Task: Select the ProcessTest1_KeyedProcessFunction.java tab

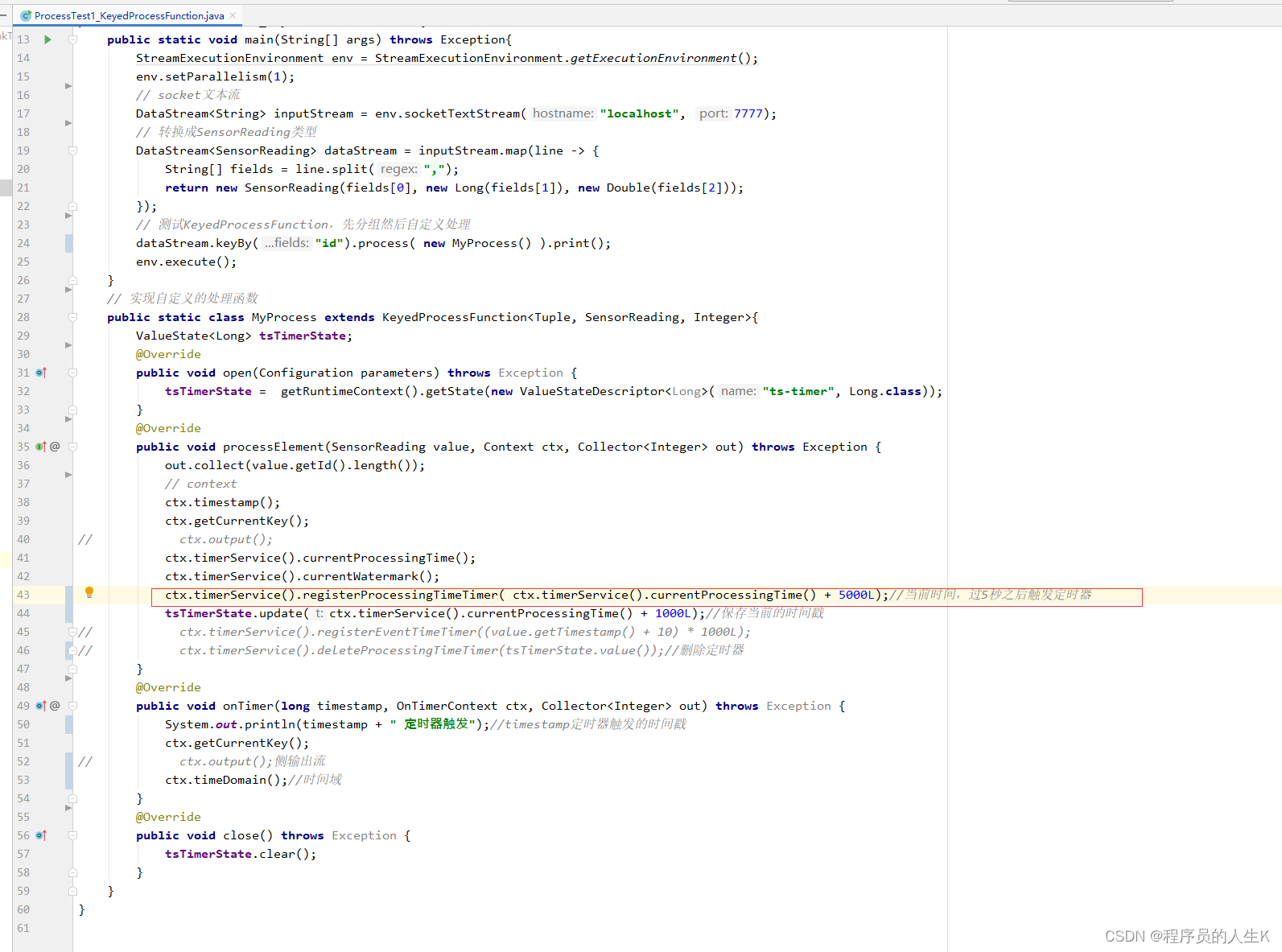Action: 129,15
